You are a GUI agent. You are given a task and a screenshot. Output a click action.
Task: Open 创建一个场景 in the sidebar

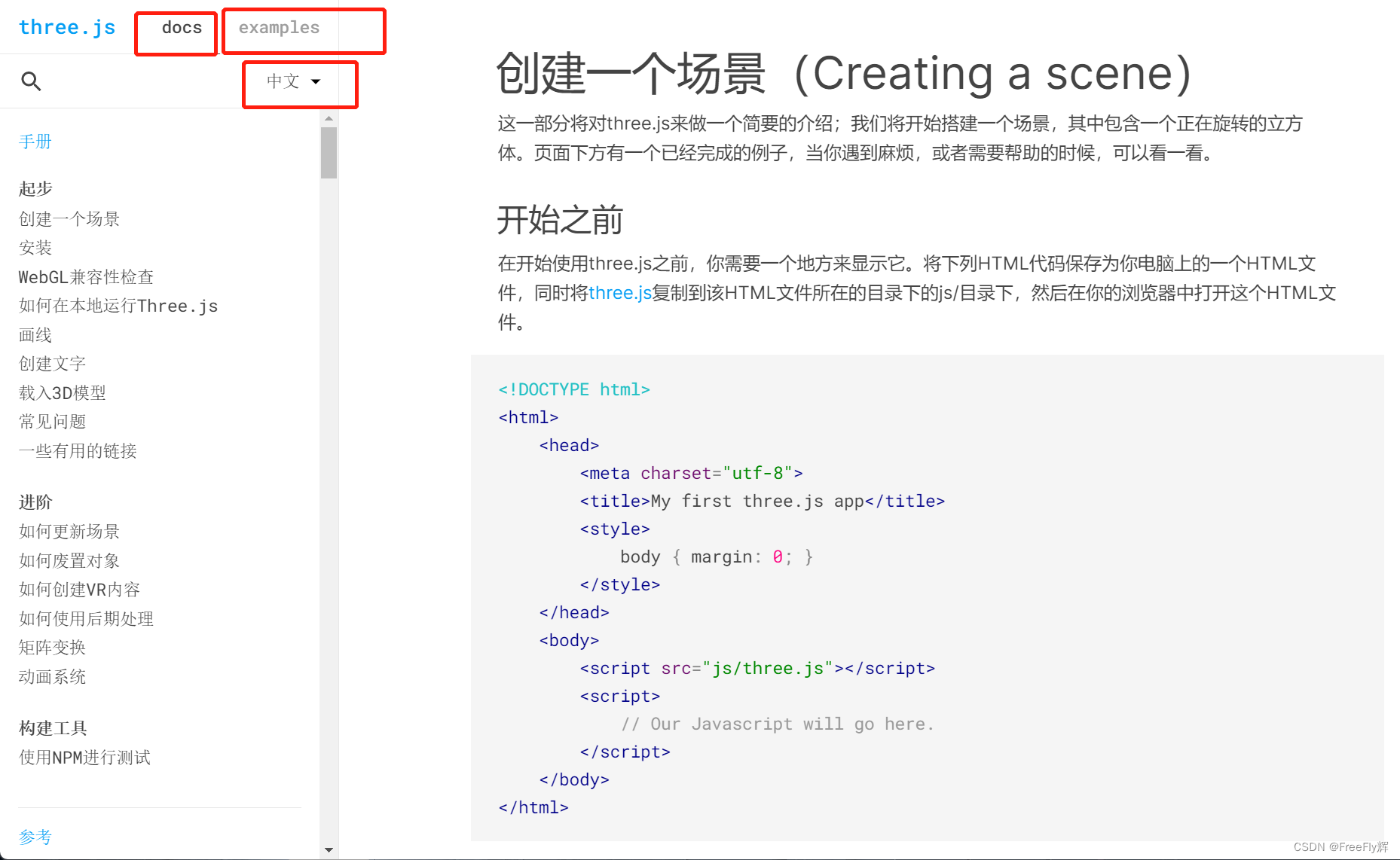69,219
